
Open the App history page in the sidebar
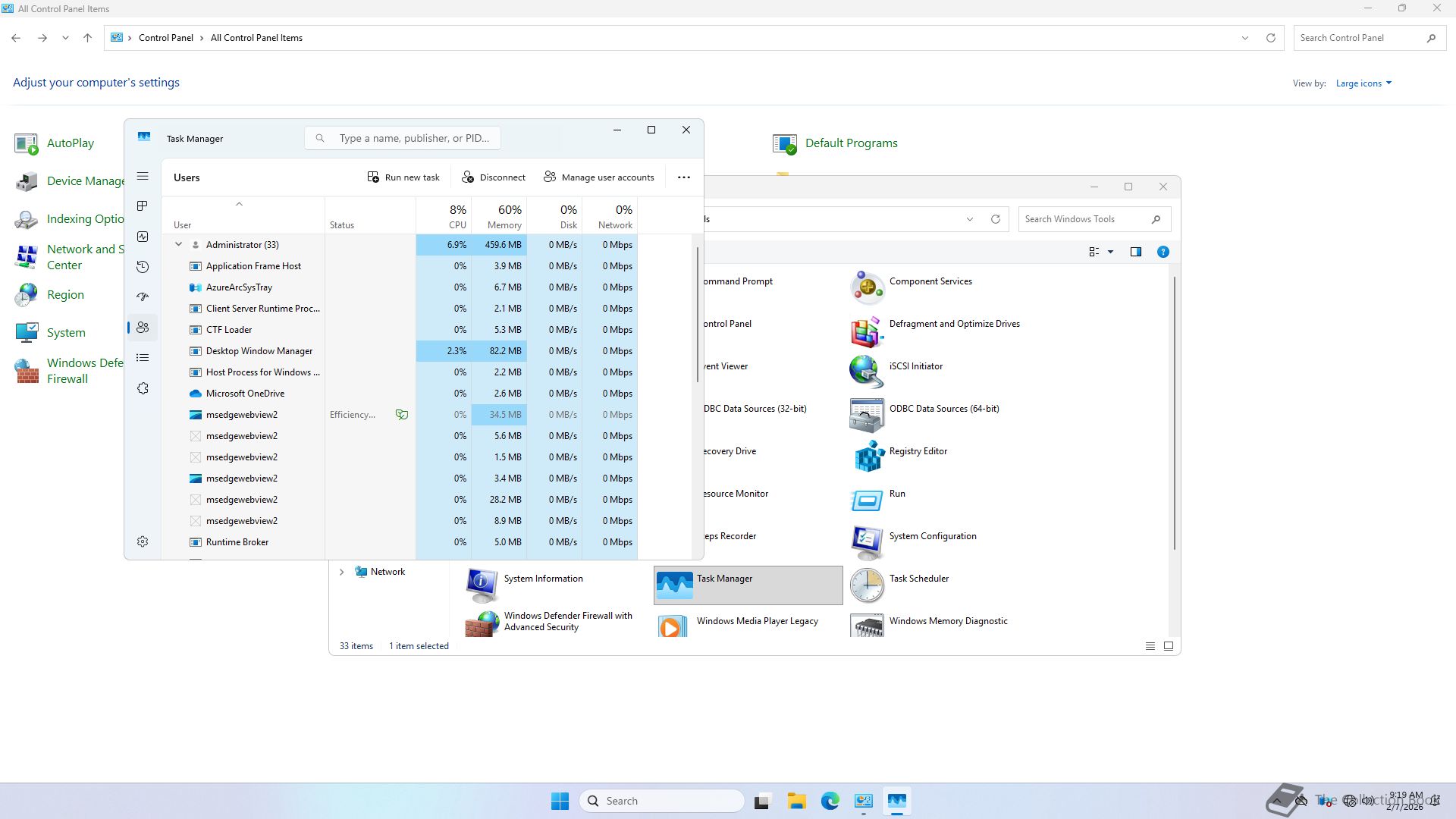coord(143,267)
